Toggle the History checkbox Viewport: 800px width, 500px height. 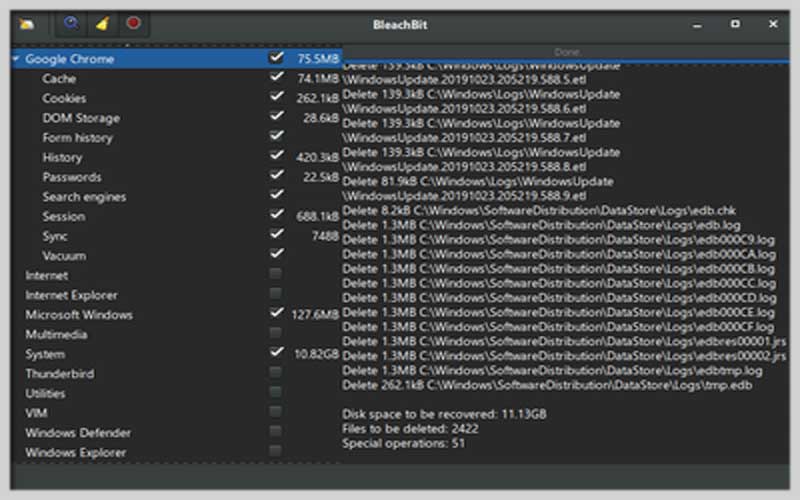(x=276, y=155)
